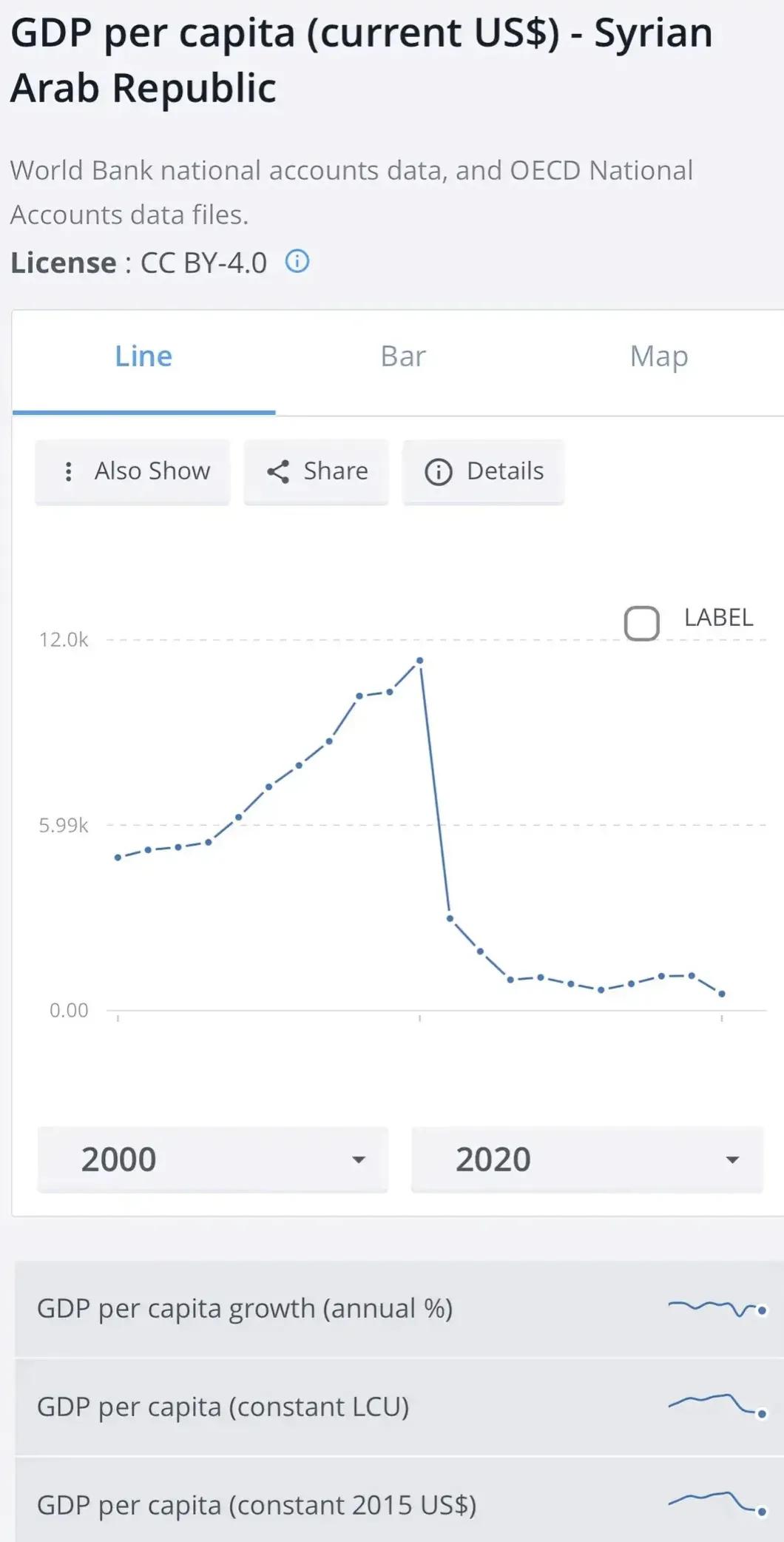Switch to the Bar tab
The width and height of the screenshot is (784, 1542).
pyautogui.click(x=403, y=357)
